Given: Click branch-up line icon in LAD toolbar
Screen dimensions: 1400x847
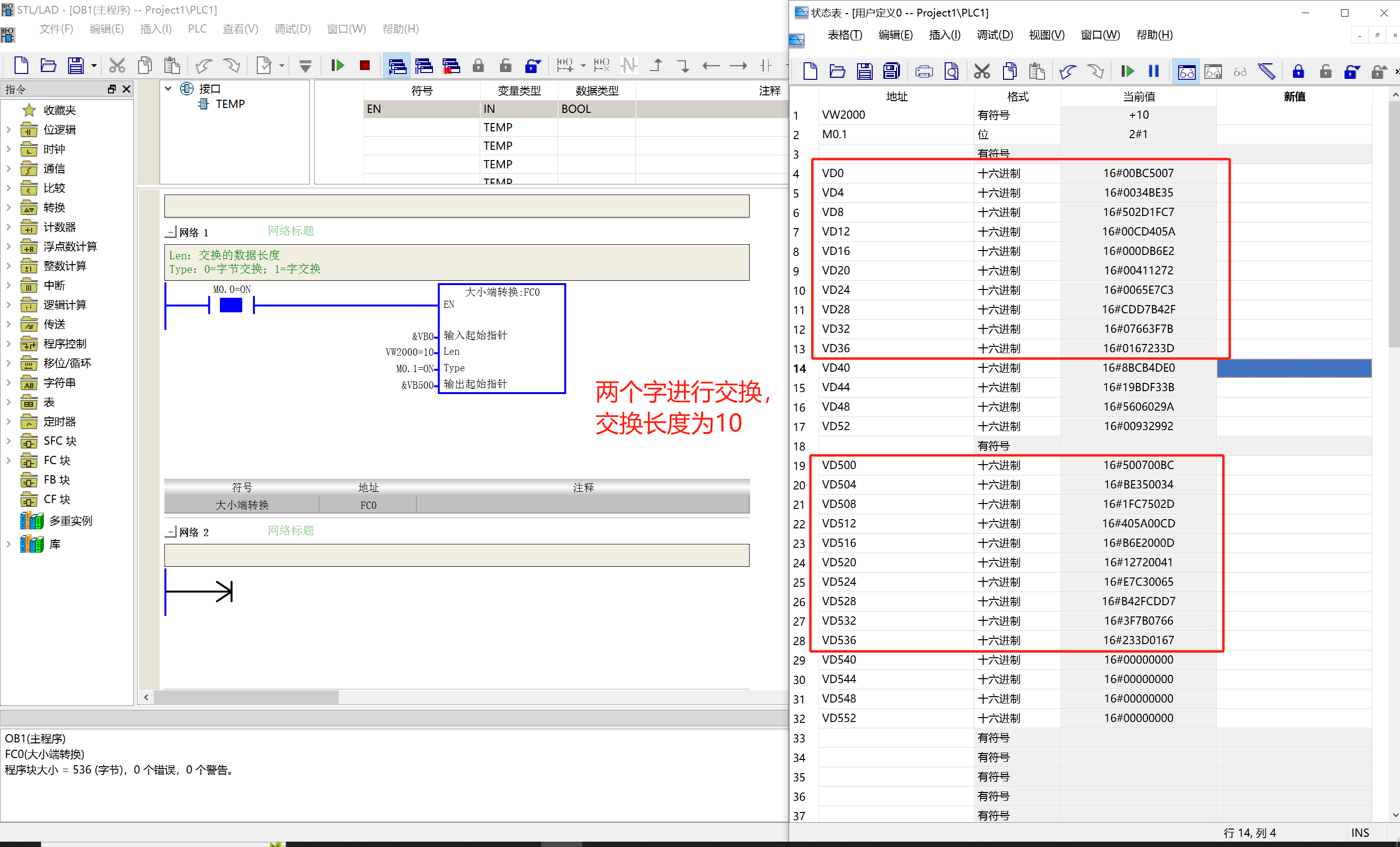Looking at the screenshot, I should [x=656, y=66].
